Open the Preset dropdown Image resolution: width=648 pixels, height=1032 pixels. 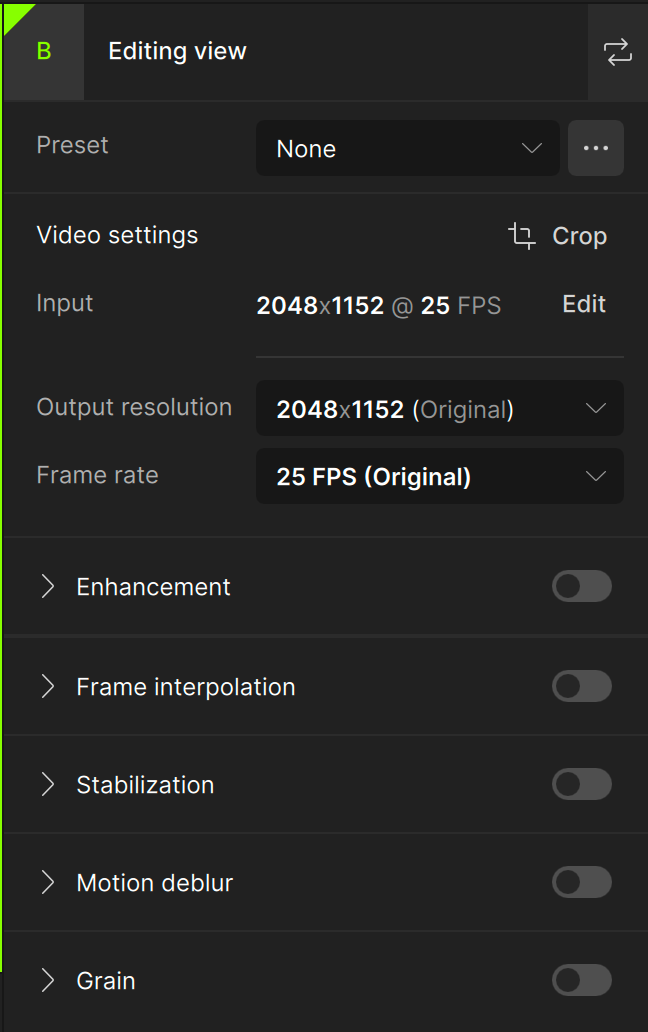pyautogui.click(x=408, y=148)
